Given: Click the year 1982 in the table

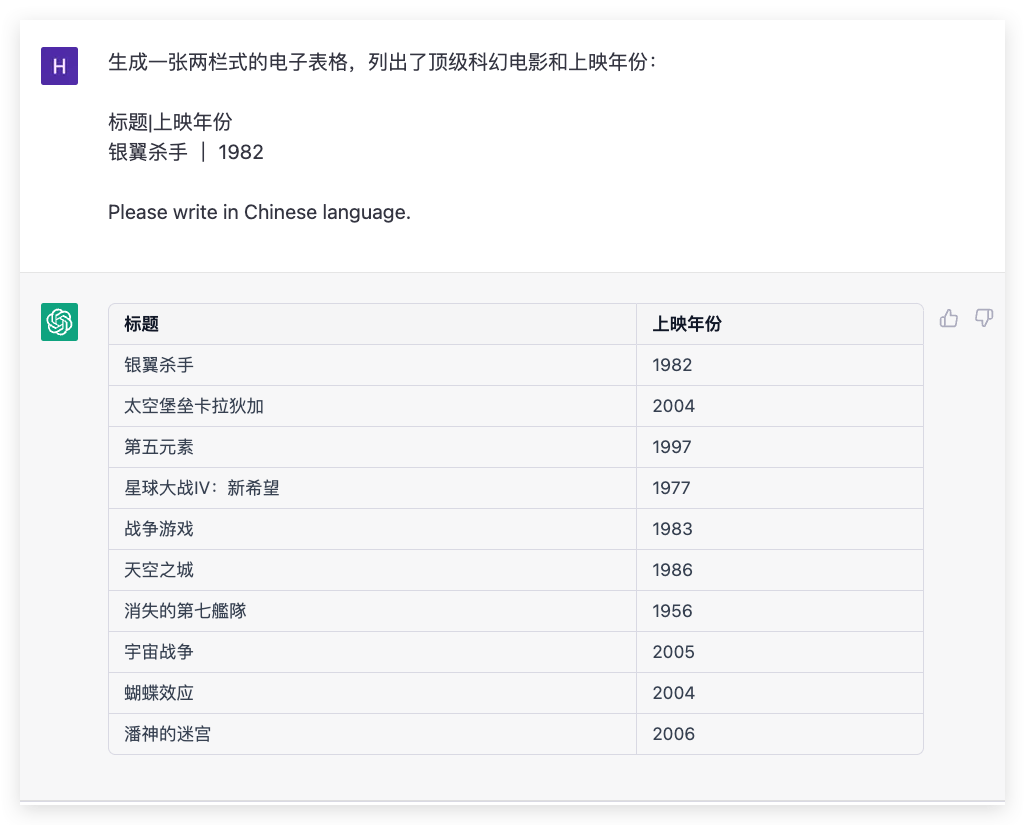Looking at the screenshot, I should pyautogui.click(x=780, y=365).
